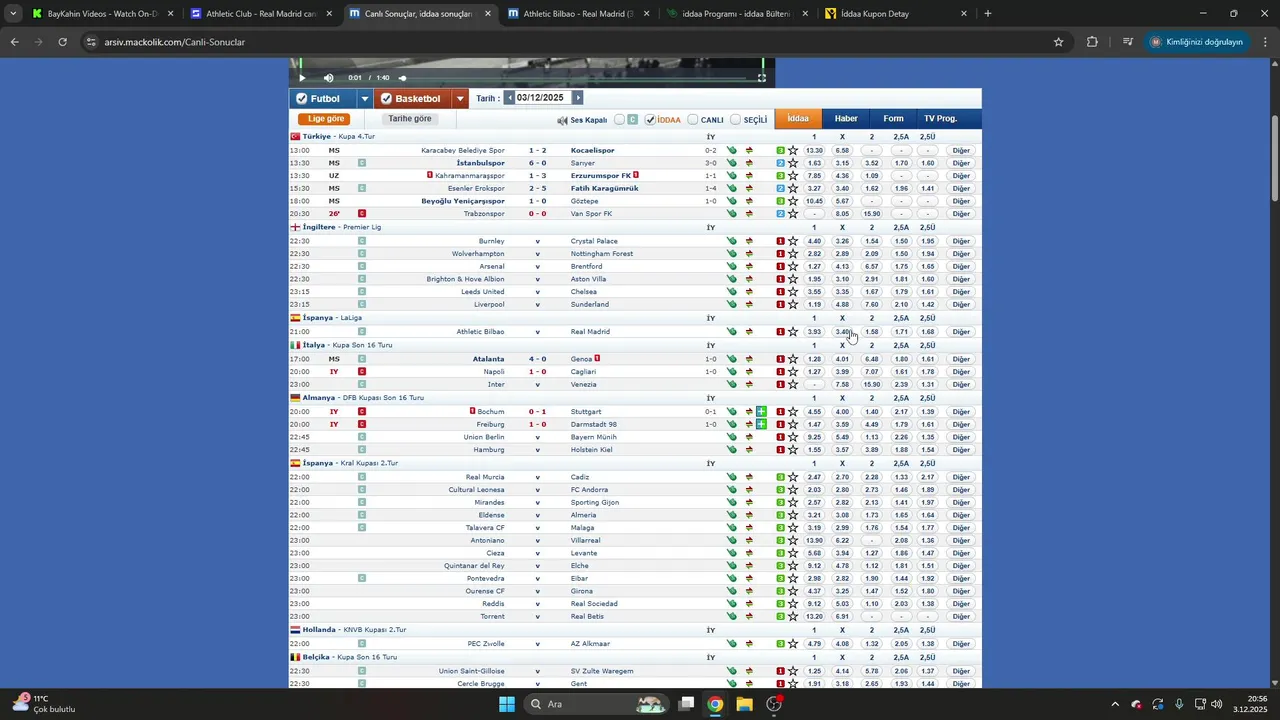Click the live C icon for Napoli

pos(362,372)
